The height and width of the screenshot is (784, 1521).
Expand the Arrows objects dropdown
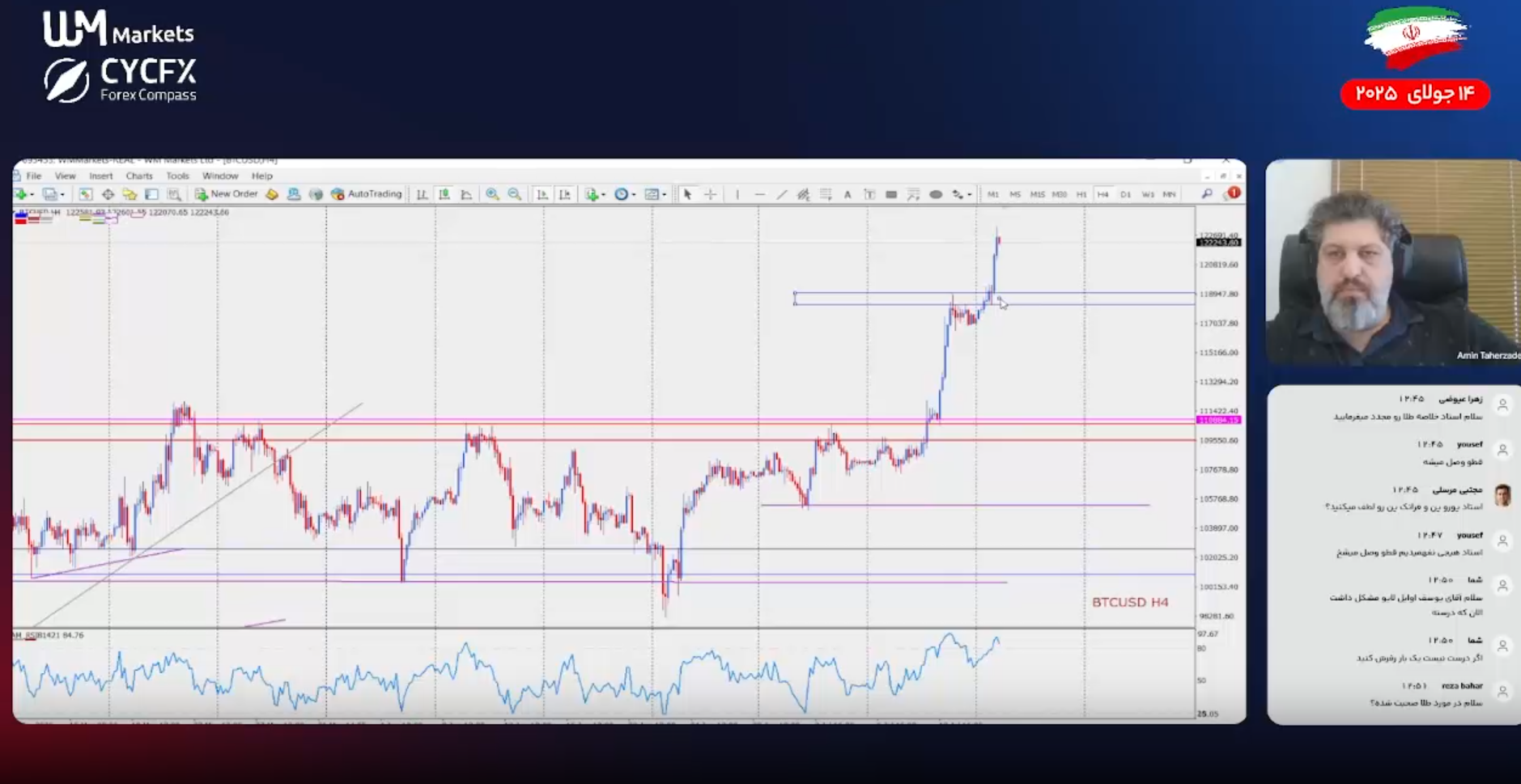tap(969, 195)
